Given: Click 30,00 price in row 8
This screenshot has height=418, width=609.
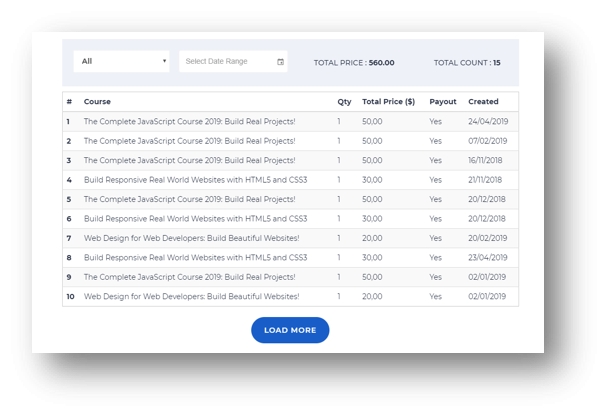Looking at the screenshot, I should click(372, 257).
